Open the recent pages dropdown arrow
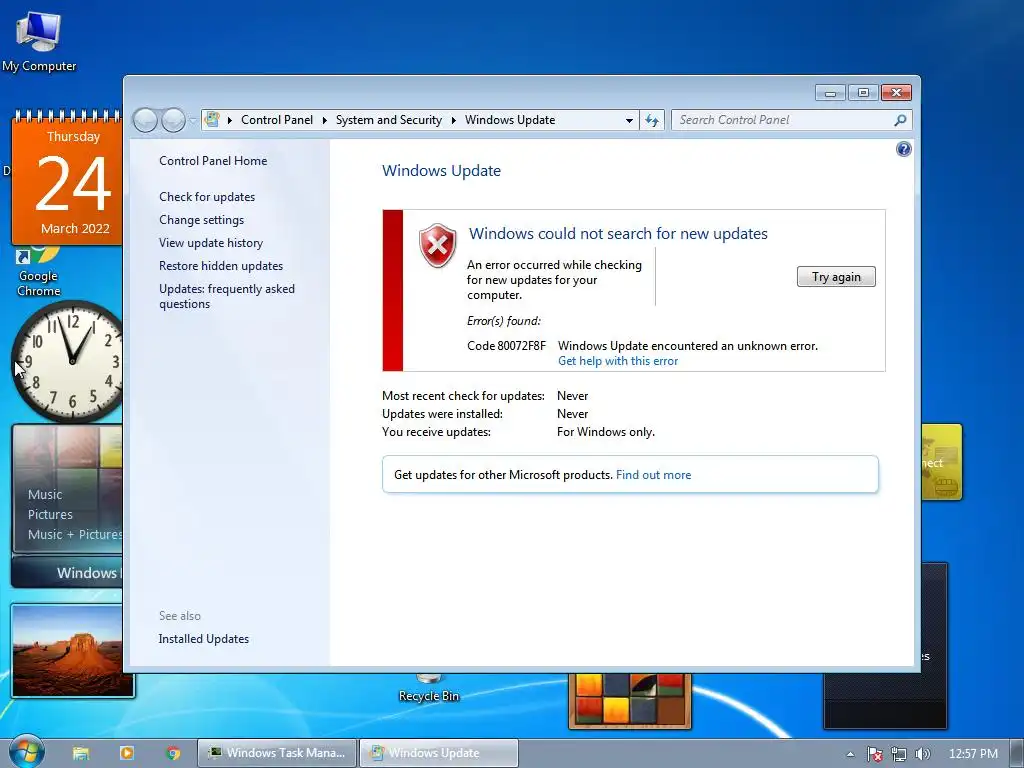Viewport: 1024px width, 768px height. pos(193,121)
